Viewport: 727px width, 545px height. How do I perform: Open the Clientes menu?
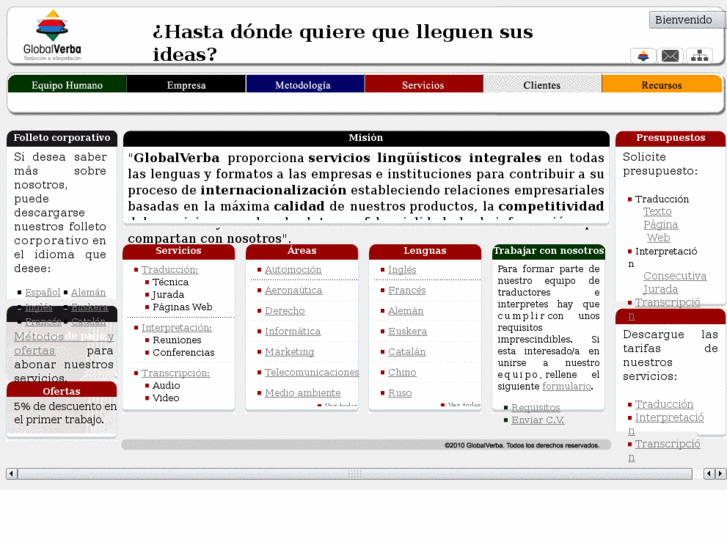[x=542, y=85]
